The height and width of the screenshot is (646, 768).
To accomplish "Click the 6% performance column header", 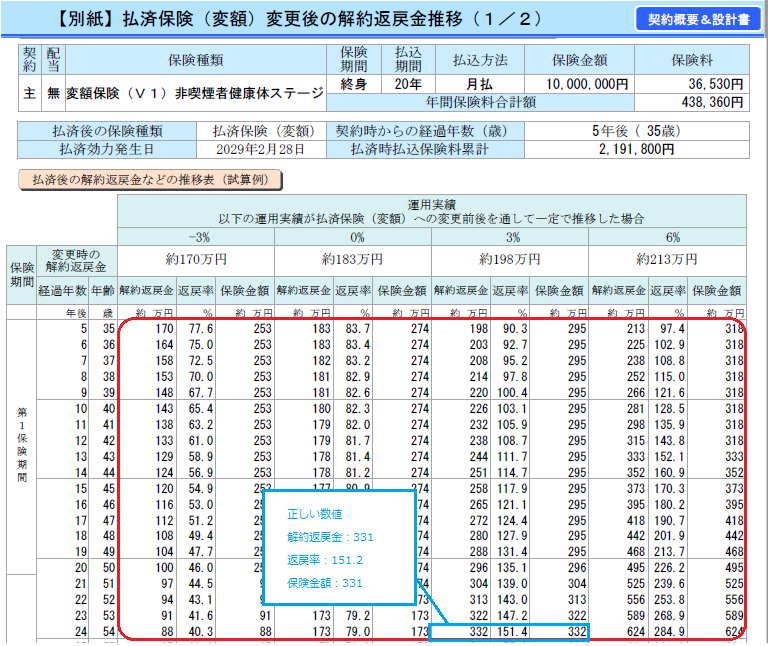I will 667,235.
